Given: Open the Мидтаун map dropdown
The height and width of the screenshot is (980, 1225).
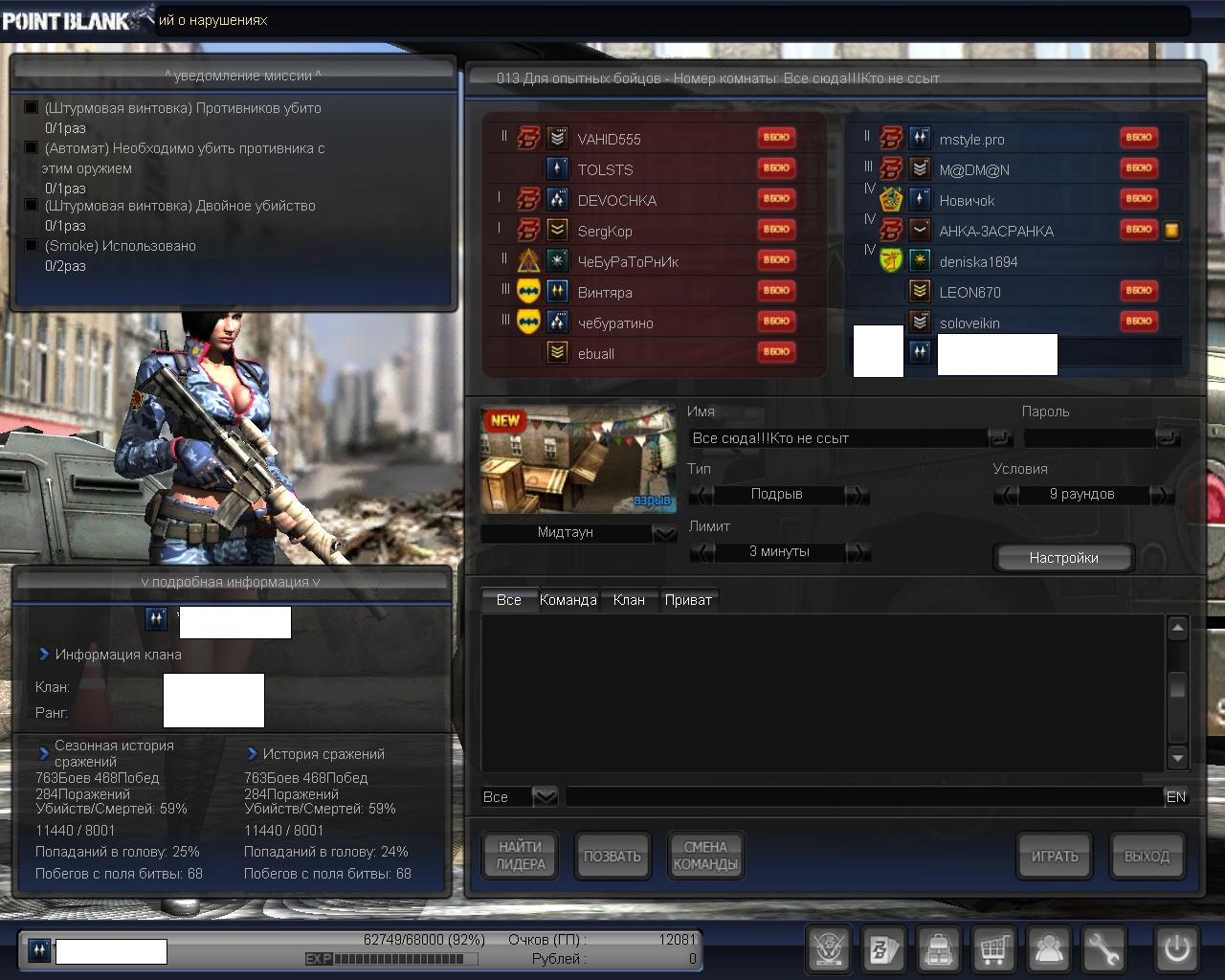Looking at the screenshot, I should click(664, 533).
